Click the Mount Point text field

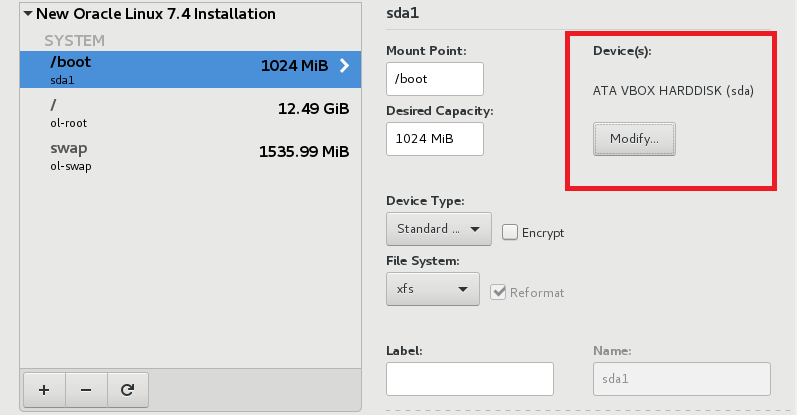(434, 79)
